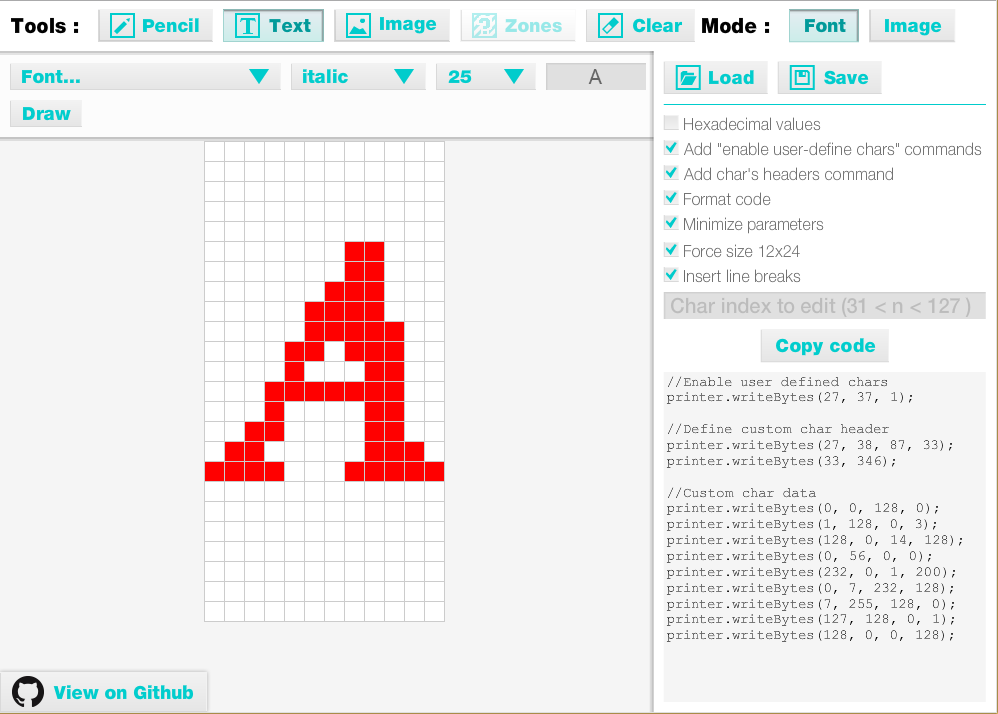Click the Github octocat icon
Screen dimensions: 998x714
point(28,692)
